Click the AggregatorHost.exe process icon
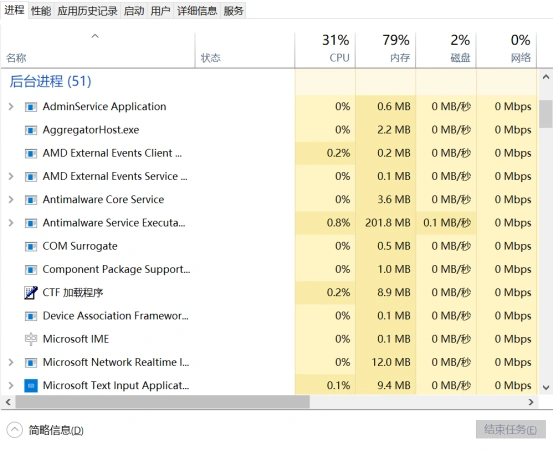 (31, 130)
